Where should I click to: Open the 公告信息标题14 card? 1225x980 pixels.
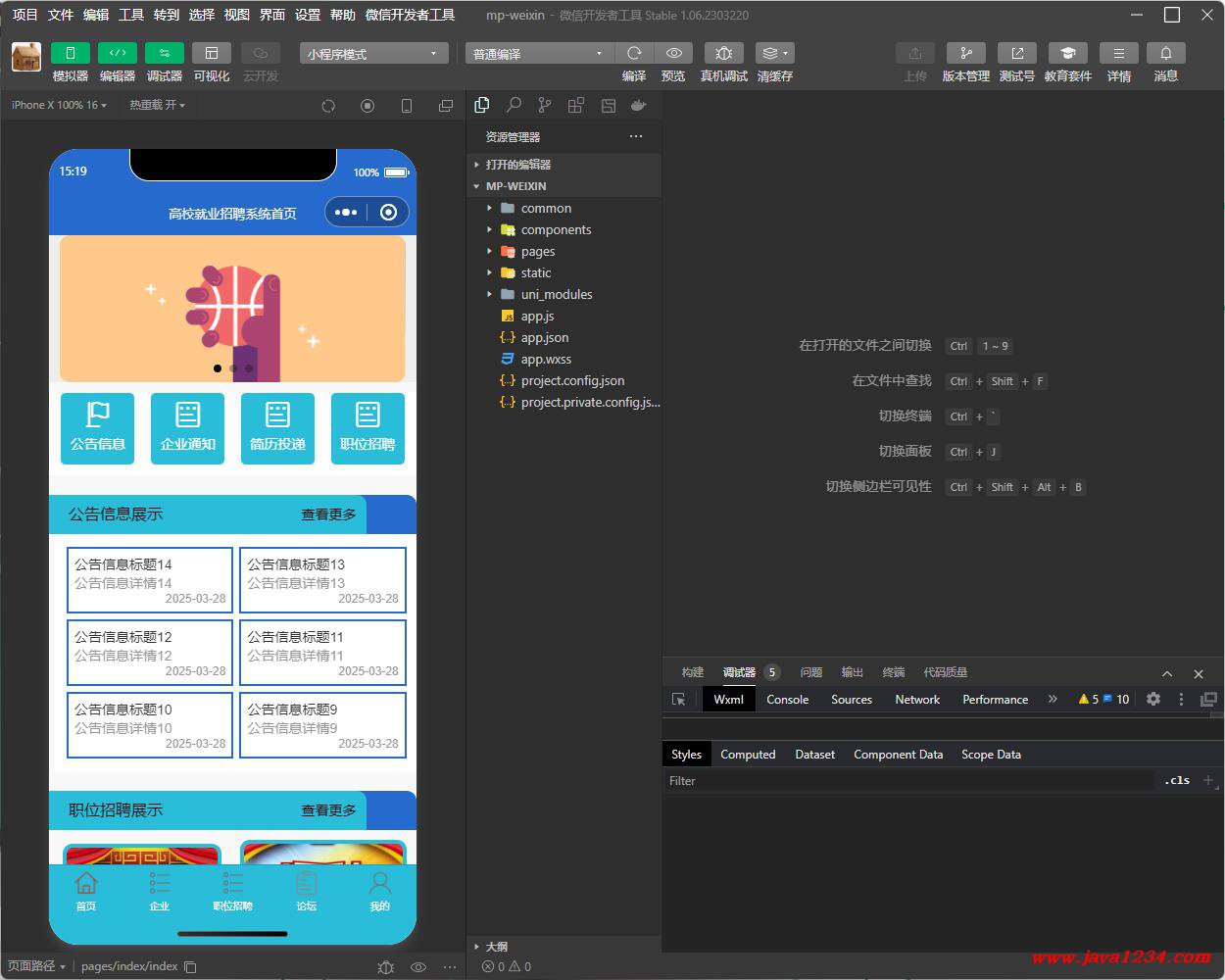[x=150, y=580]
